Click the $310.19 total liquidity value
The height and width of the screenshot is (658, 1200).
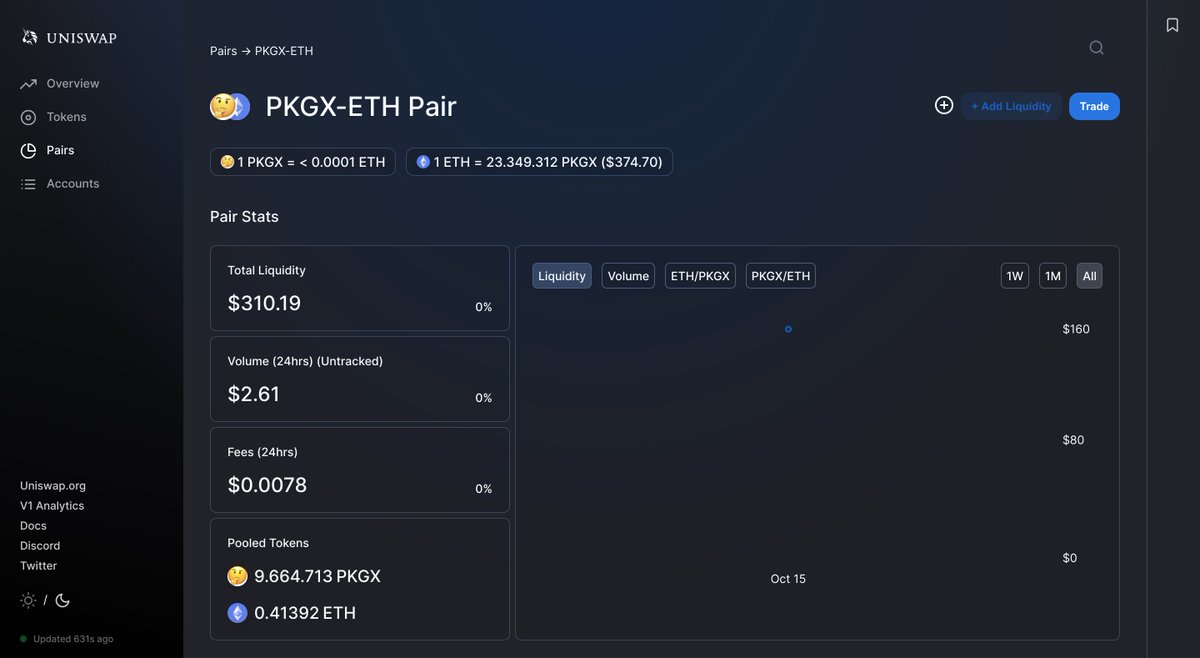pos(264,303)
